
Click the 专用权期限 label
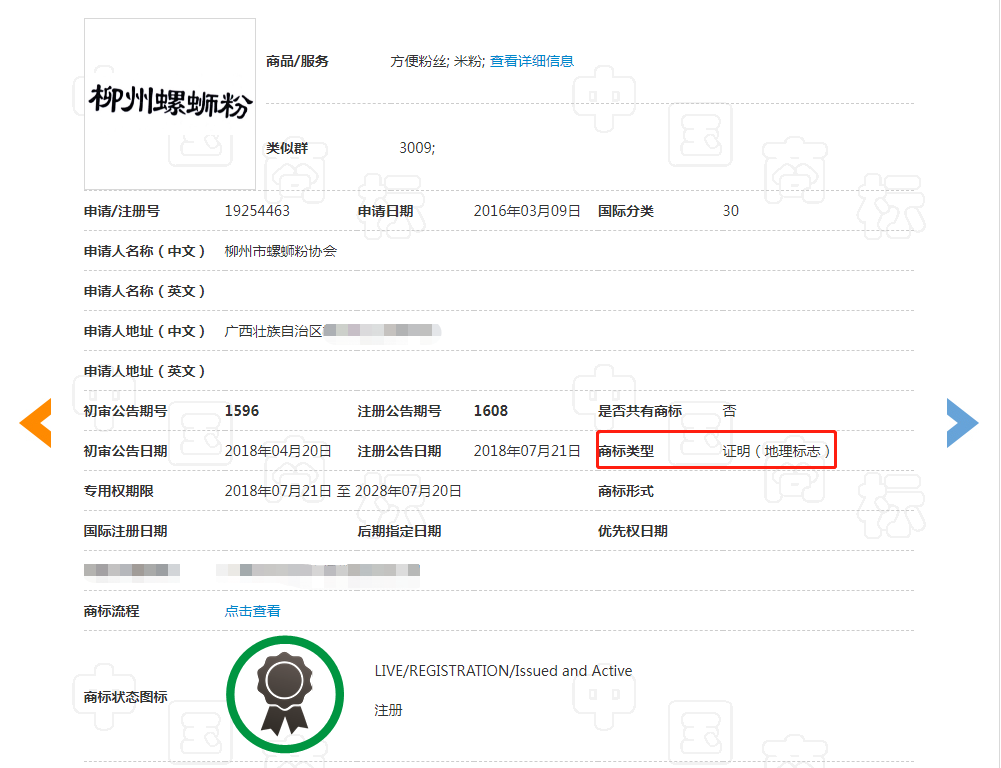pyautogui.click(x=119, y=491)
